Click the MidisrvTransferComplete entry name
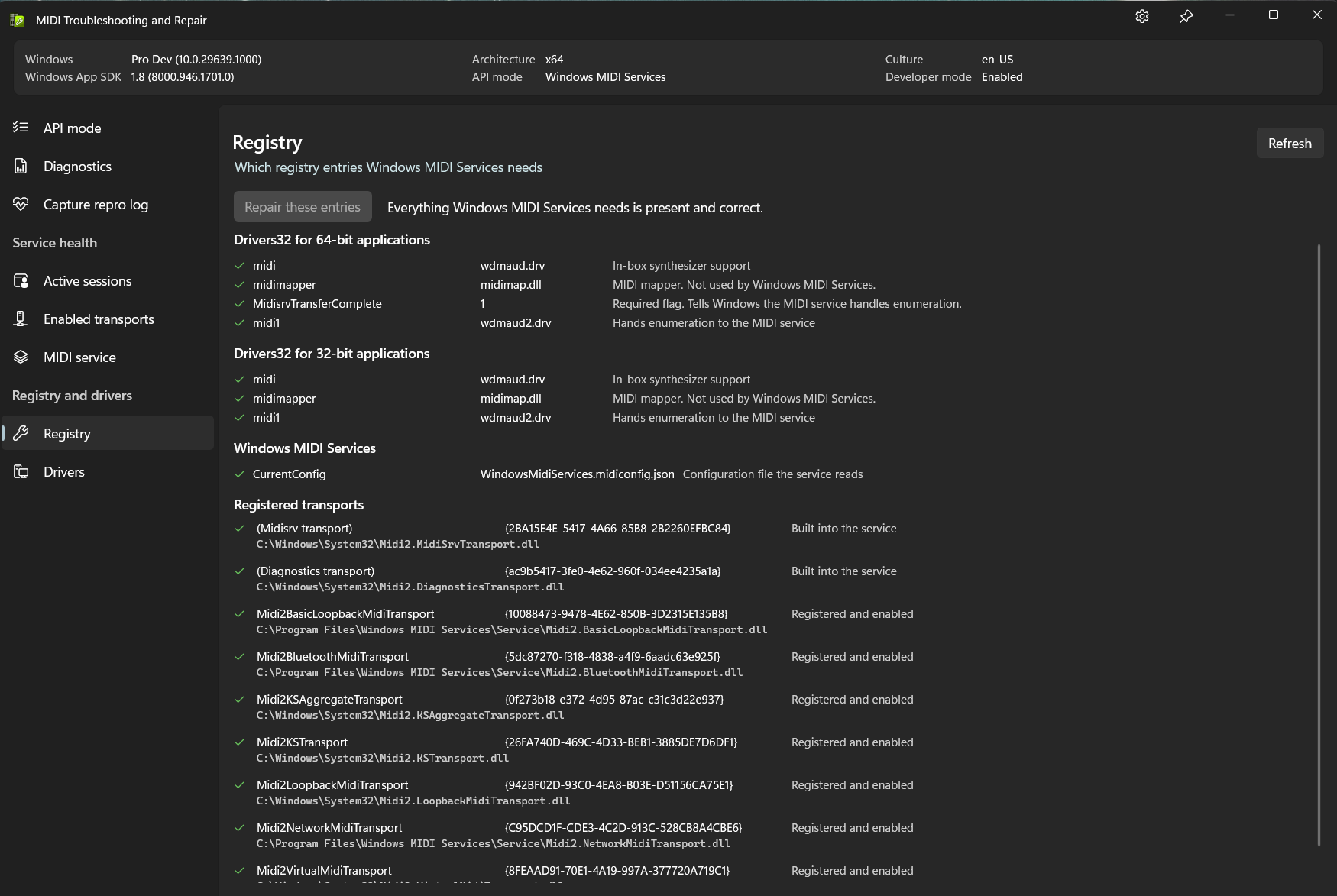This screenshot has height=896, width=1337. [317, 304]
